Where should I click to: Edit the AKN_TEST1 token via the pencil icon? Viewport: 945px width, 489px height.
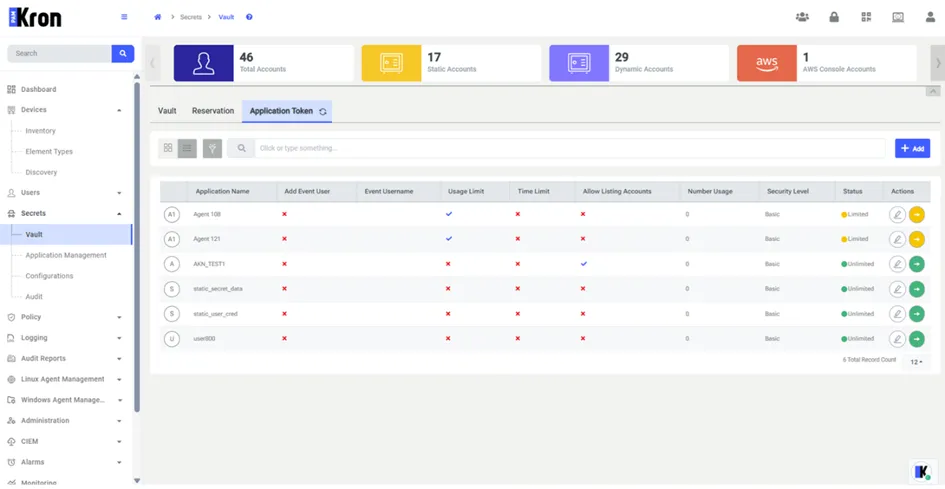click(897, 264)
